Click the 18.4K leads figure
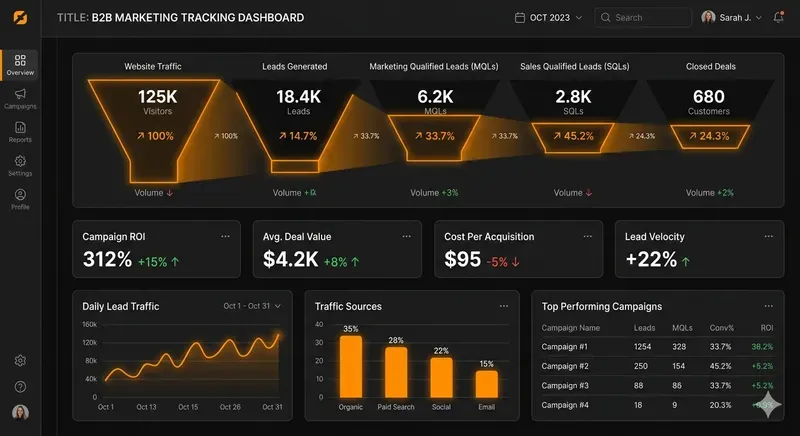 coord(298,96)
